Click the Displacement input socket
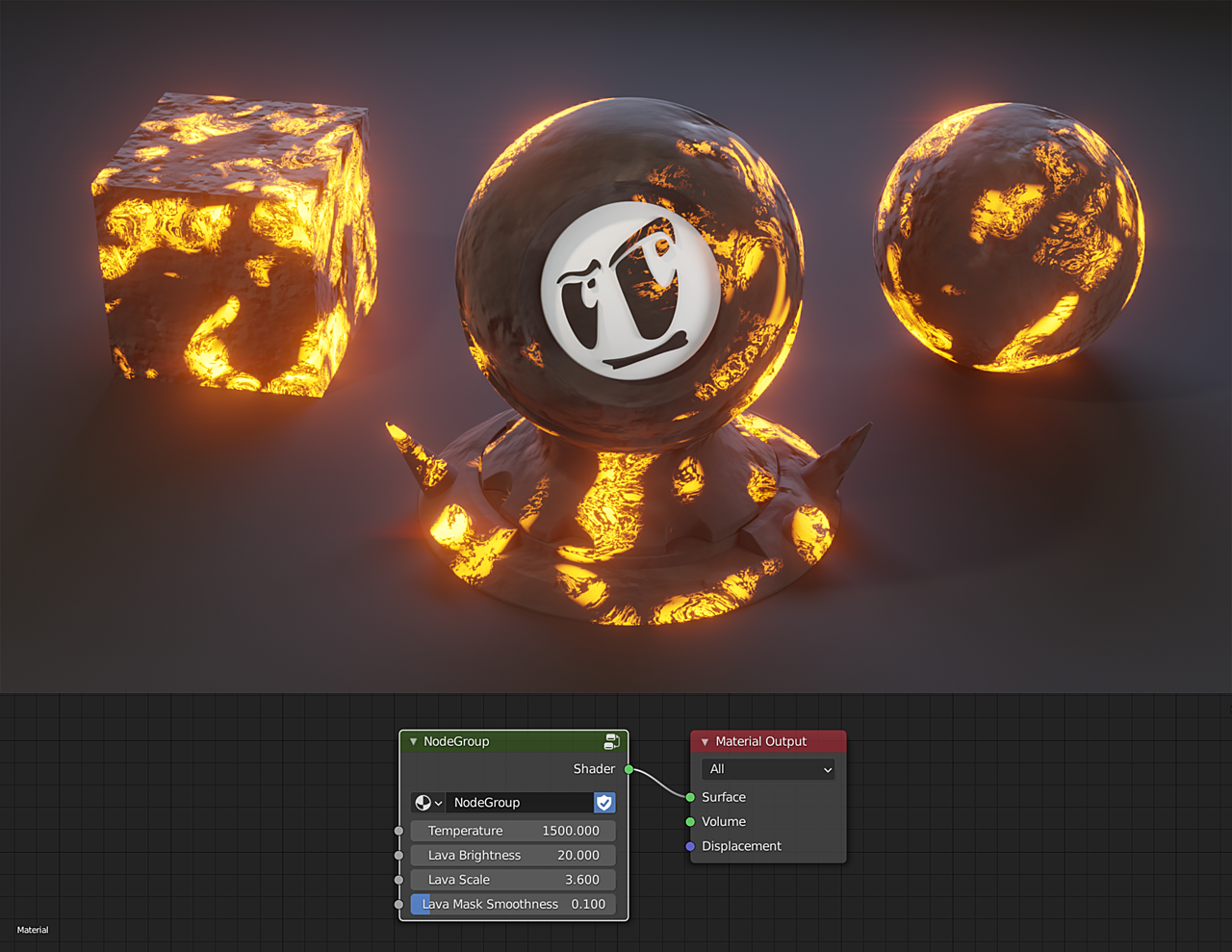The height and width of the screenshot is (952, 1232). pos(690,846)
